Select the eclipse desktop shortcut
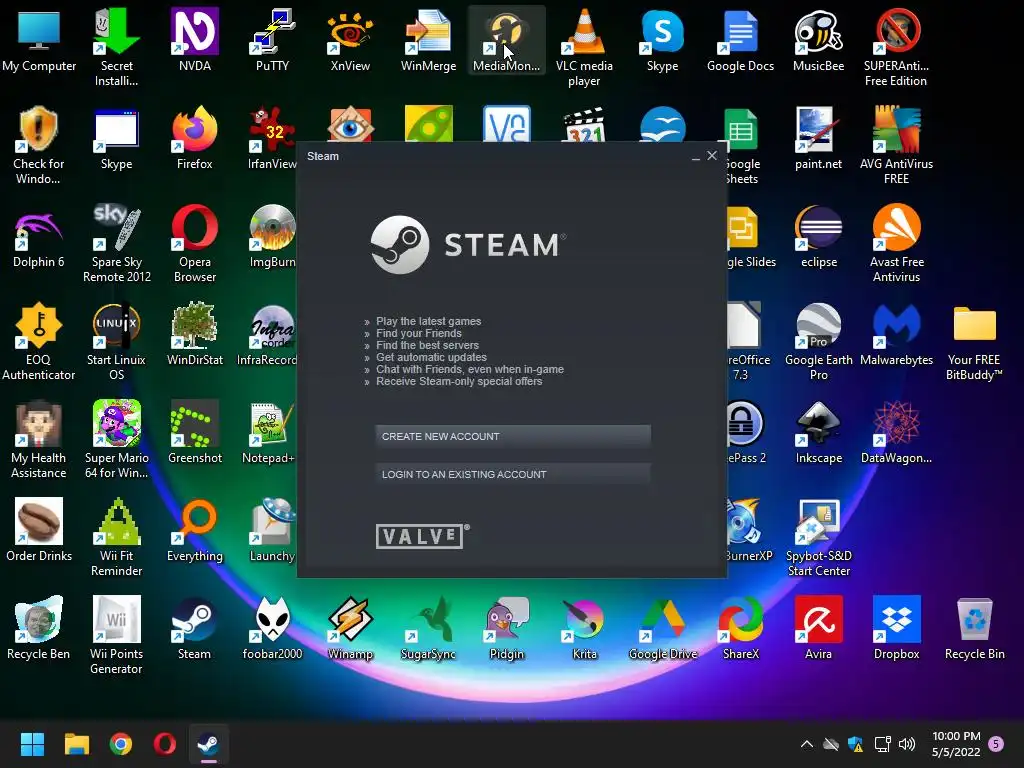Viewport: 1024px width, 768px height. pos(819,236)
